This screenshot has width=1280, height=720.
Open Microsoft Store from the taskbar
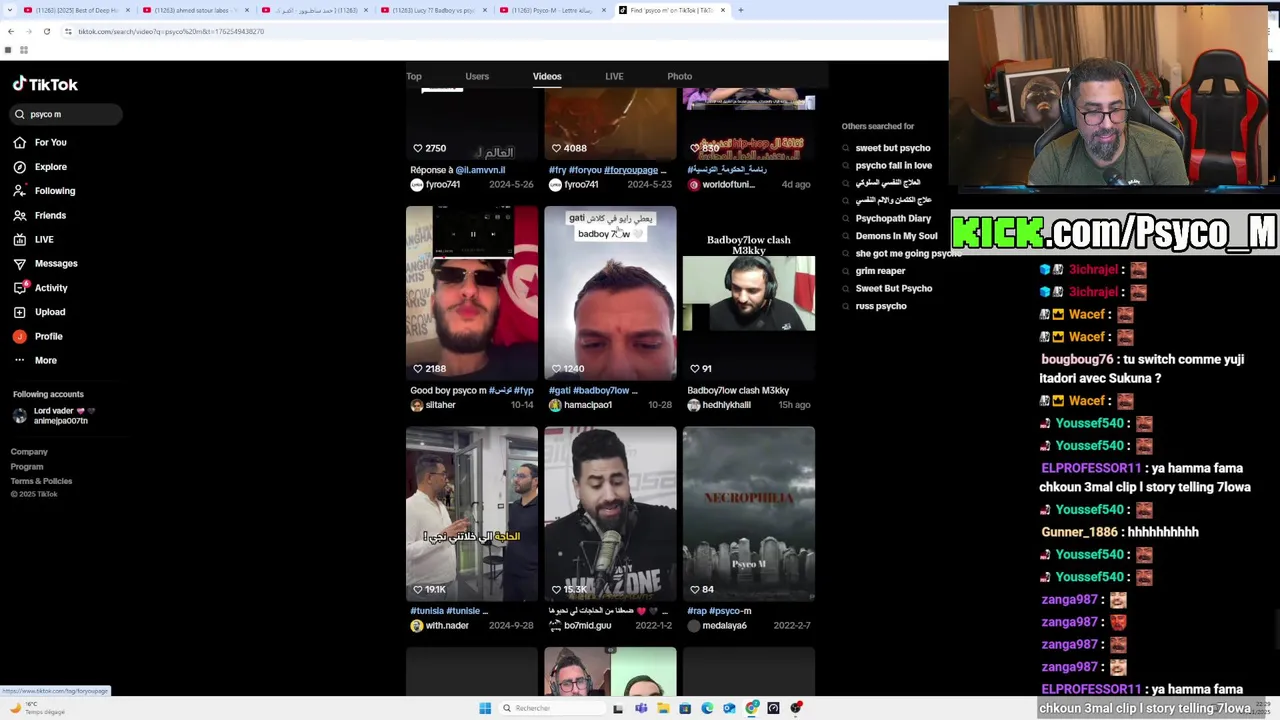click(685, 708)
